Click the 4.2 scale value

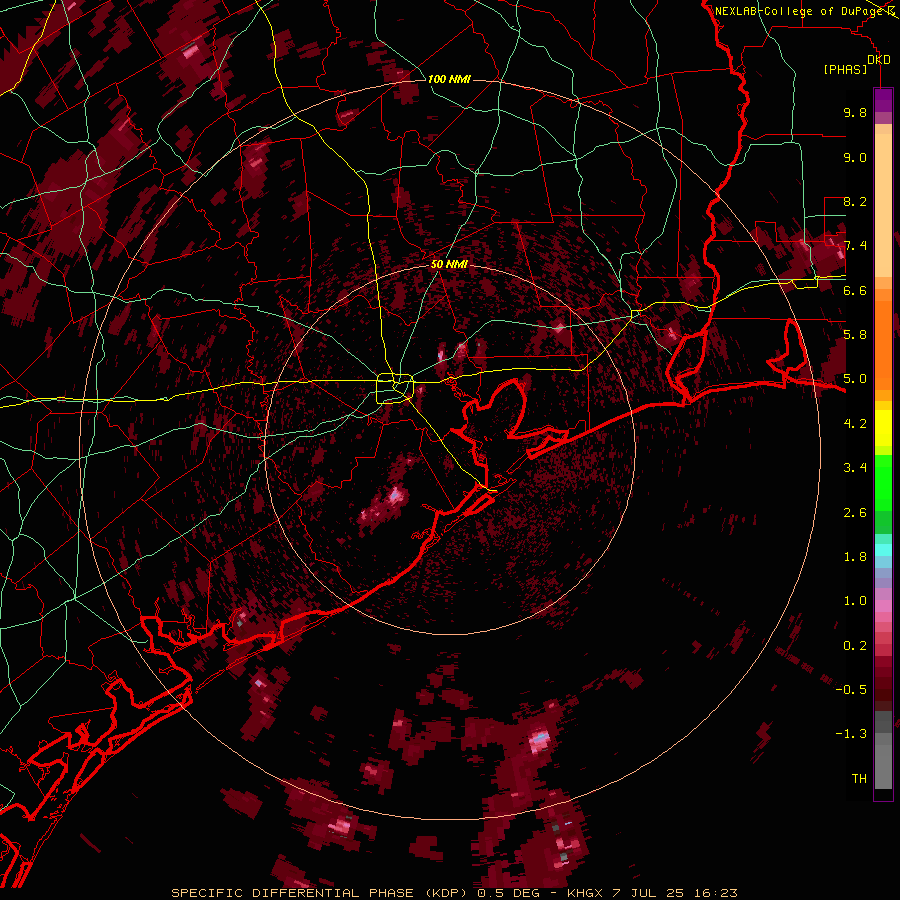(855, 424)
